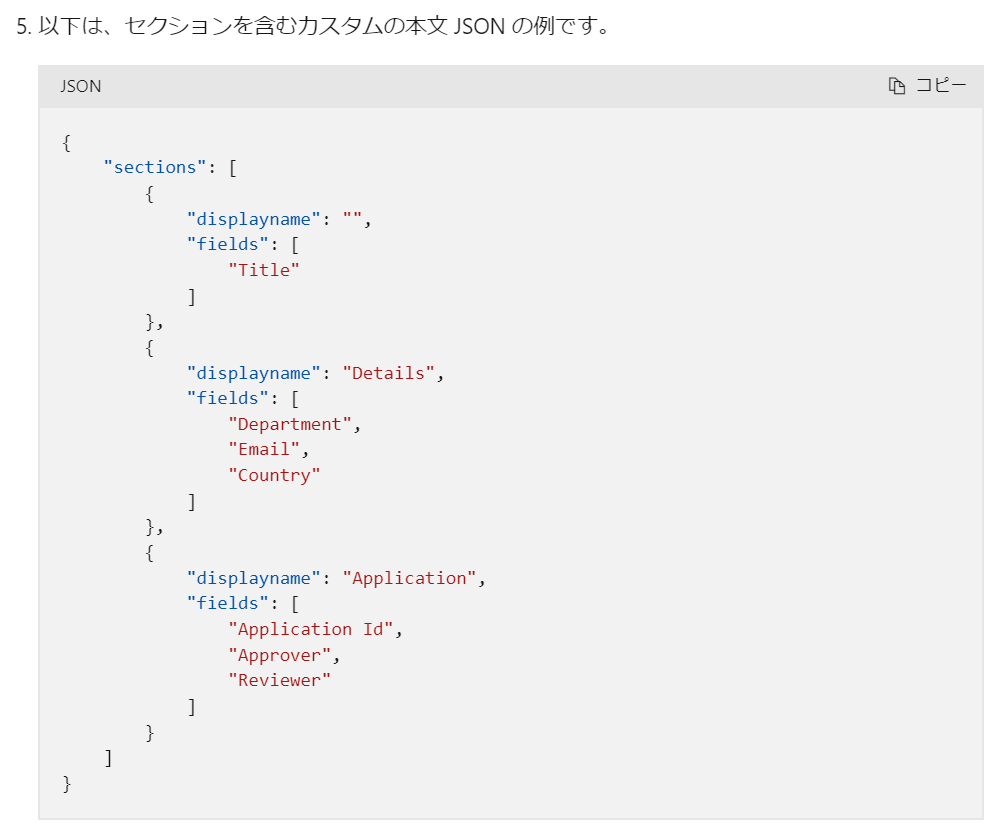Click the final closing curly brace
The image size is (997, 834).
[x=66, y=784]
